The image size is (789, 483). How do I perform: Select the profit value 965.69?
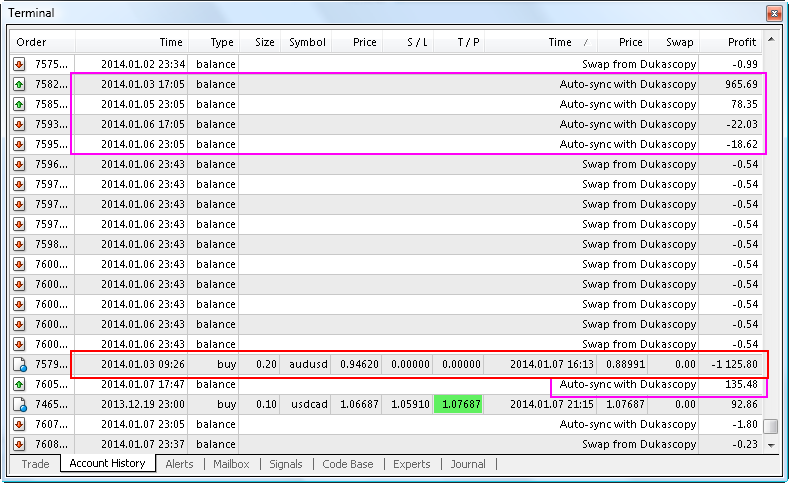(741, 85)
